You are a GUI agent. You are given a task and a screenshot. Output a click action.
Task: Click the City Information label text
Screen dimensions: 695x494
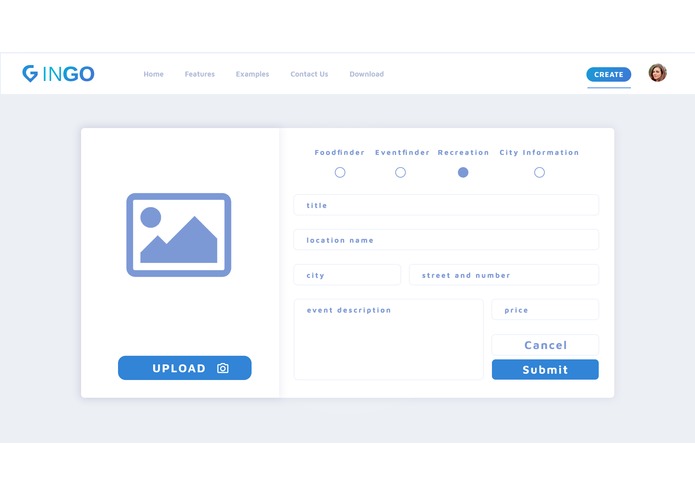coord(539,152)
